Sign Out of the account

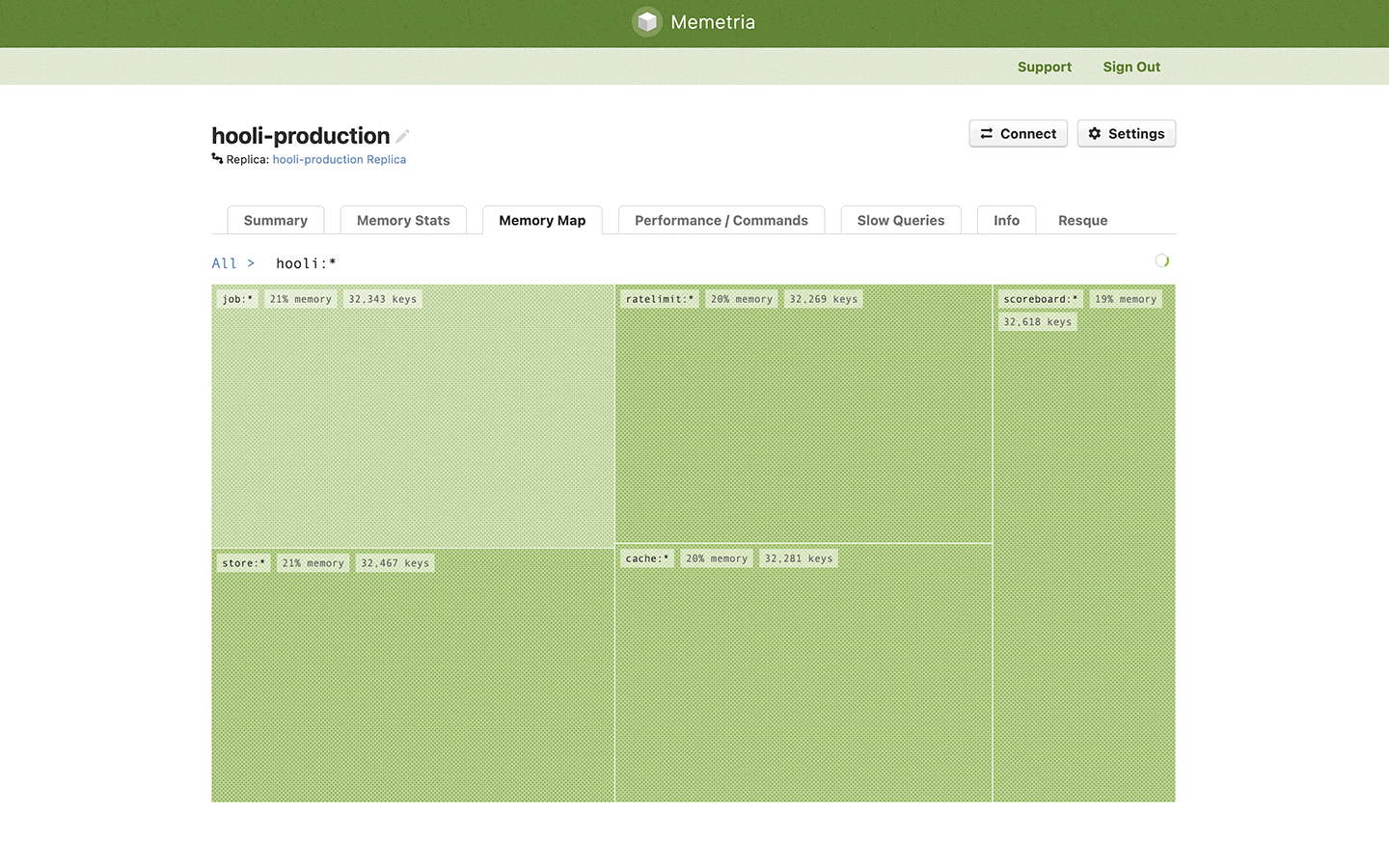coord(1131,67)
